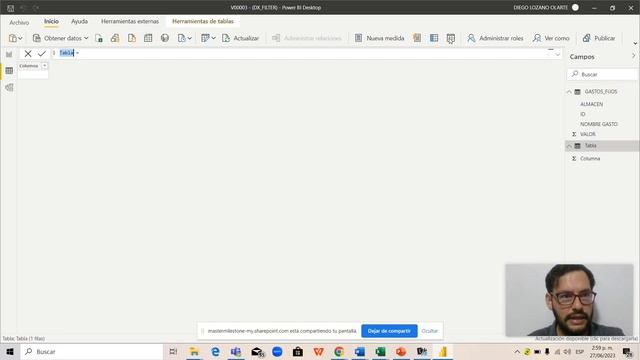This screenshot has width=640, height=360.
Task: Open PowerPoint from the taskbar
Action: pyautogui.click(x=401, y=351)
